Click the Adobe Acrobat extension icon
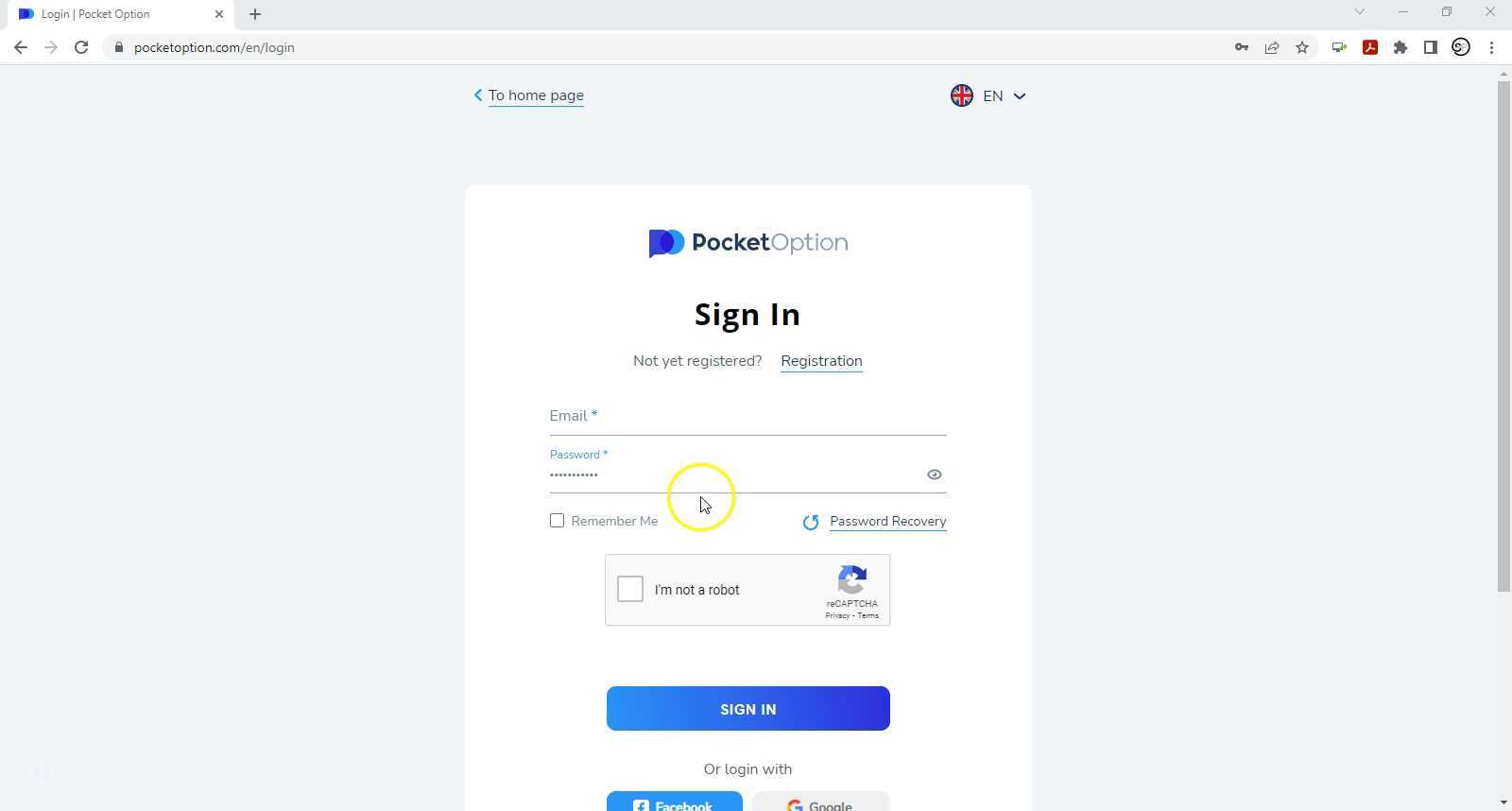Viewport: 1512px width, 811px height. pos(1369,47)
